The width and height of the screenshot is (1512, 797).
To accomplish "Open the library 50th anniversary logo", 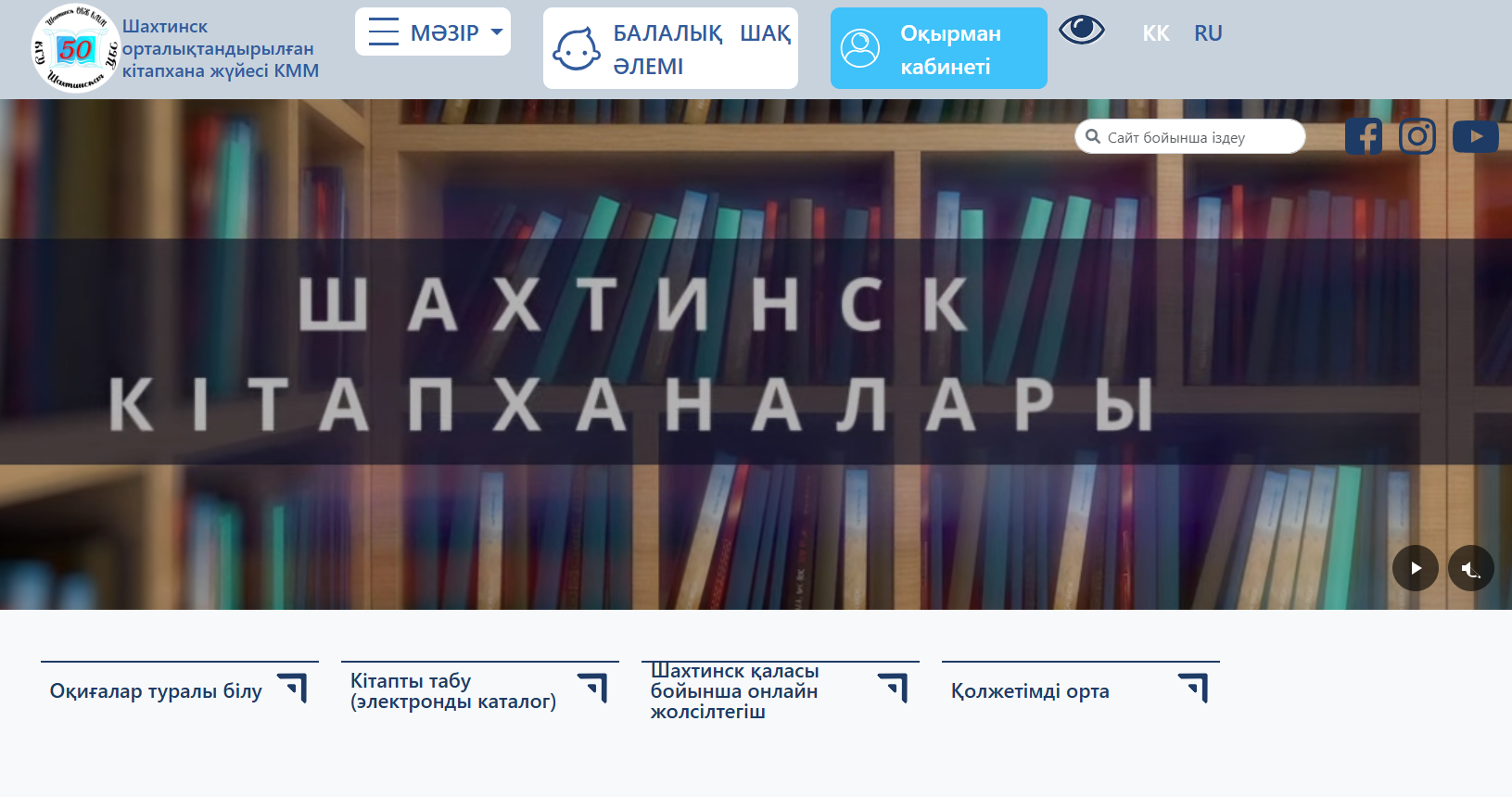I will [75, 48].
